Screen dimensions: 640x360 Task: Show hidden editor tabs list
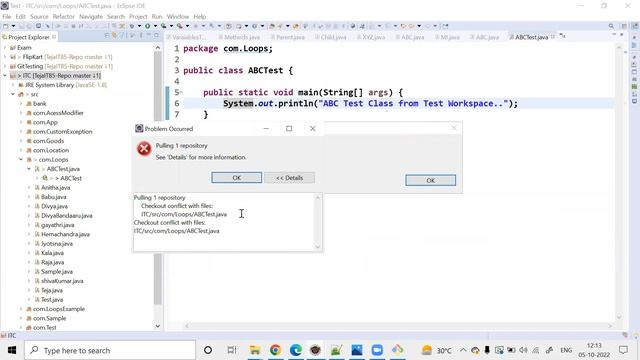coord(562,36)
